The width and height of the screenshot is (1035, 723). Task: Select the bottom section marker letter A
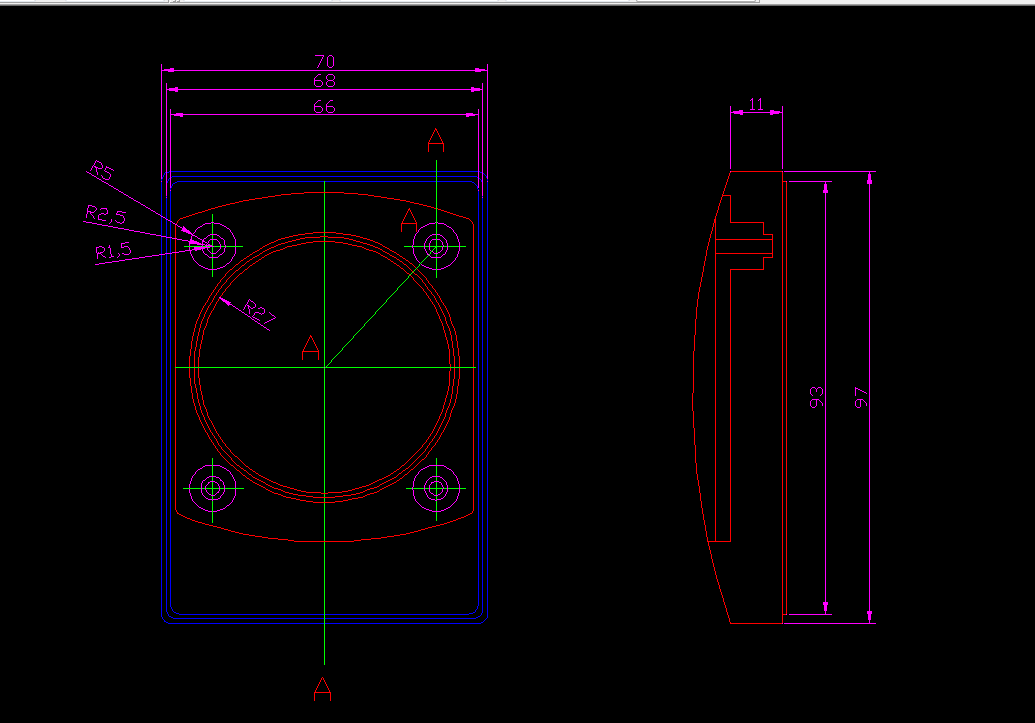(322, 689)
